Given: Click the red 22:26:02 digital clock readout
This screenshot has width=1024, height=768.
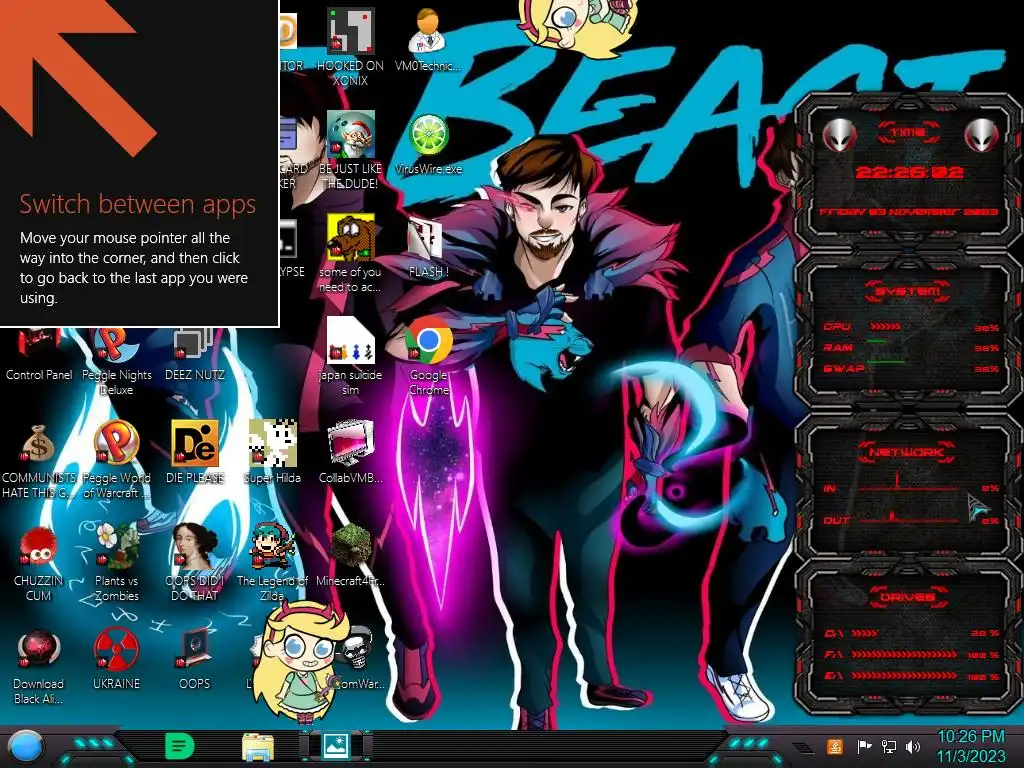Looking at the screenshot, I should 909,172.
